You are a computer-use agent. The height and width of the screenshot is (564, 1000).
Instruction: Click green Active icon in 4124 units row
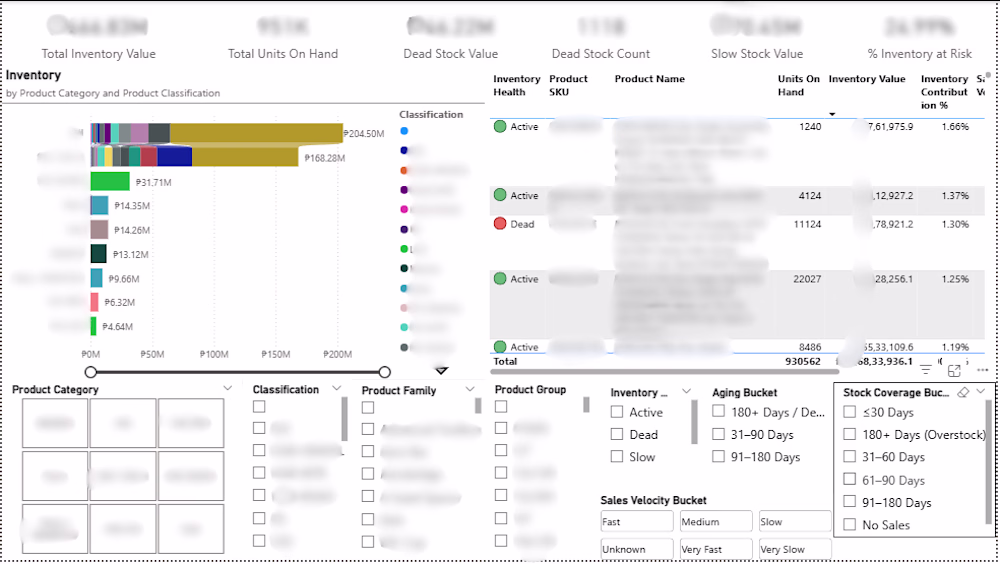click(500, 195)
